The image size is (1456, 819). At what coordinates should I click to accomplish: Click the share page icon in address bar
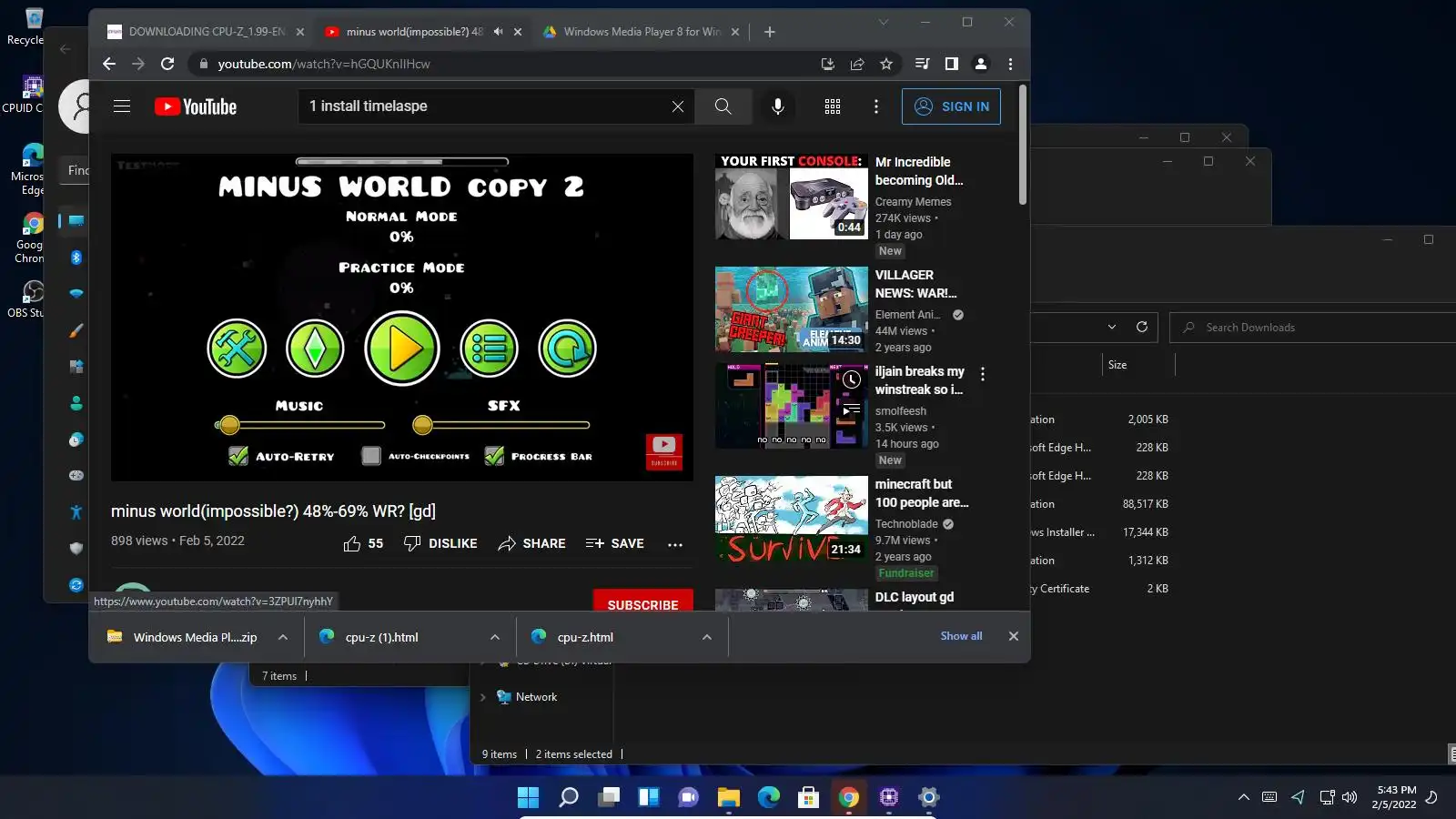click(x=857, y=64)
